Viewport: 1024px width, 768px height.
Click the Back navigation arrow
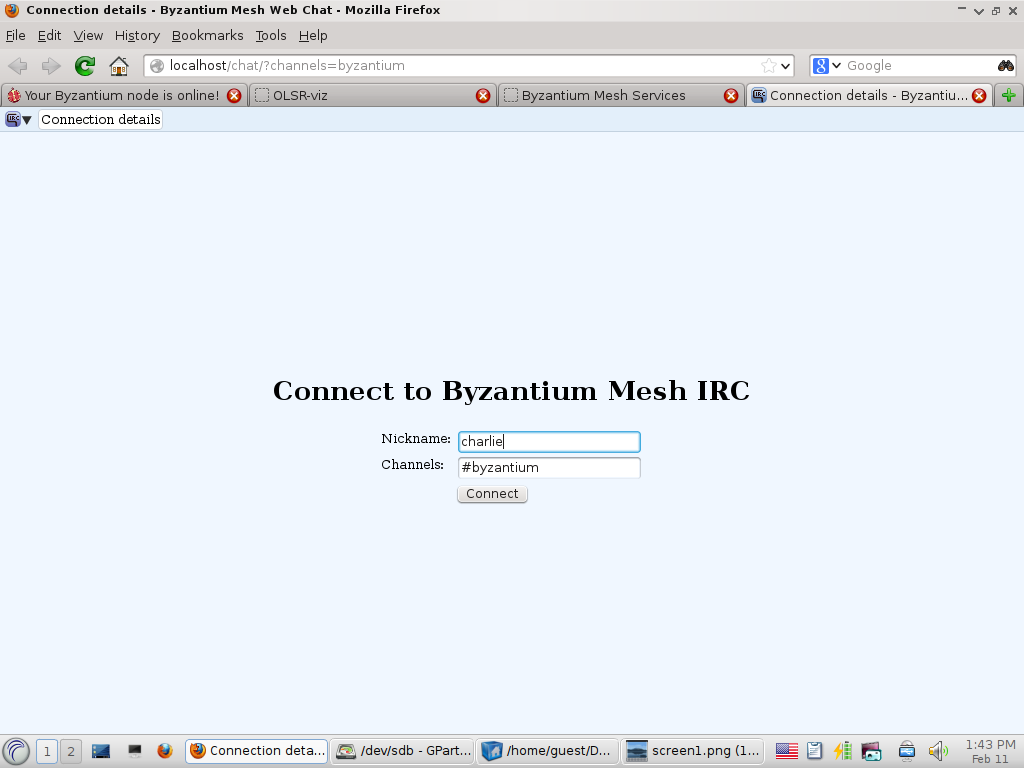[x=18, y=65]
